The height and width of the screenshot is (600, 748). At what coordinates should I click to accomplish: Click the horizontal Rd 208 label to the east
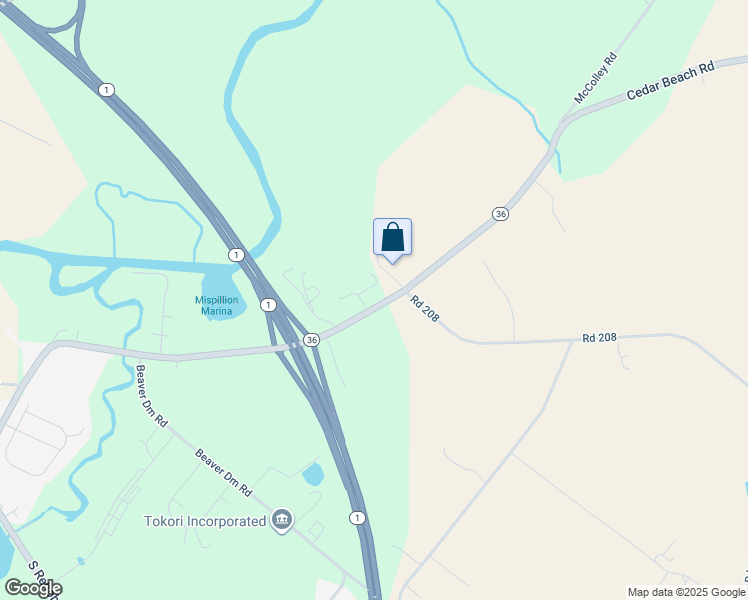tap(600, 338)
